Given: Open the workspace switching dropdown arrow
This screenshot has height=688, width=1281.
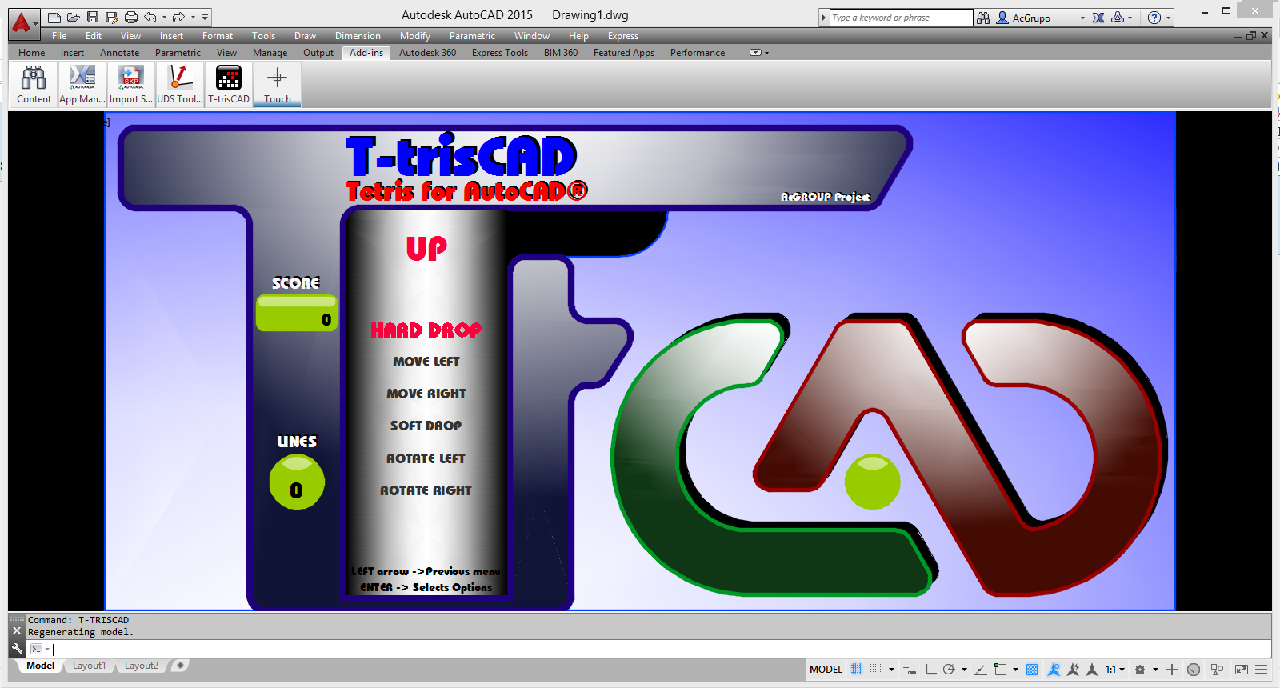Looking at the screenshot, I should (x=1155, y=669).
